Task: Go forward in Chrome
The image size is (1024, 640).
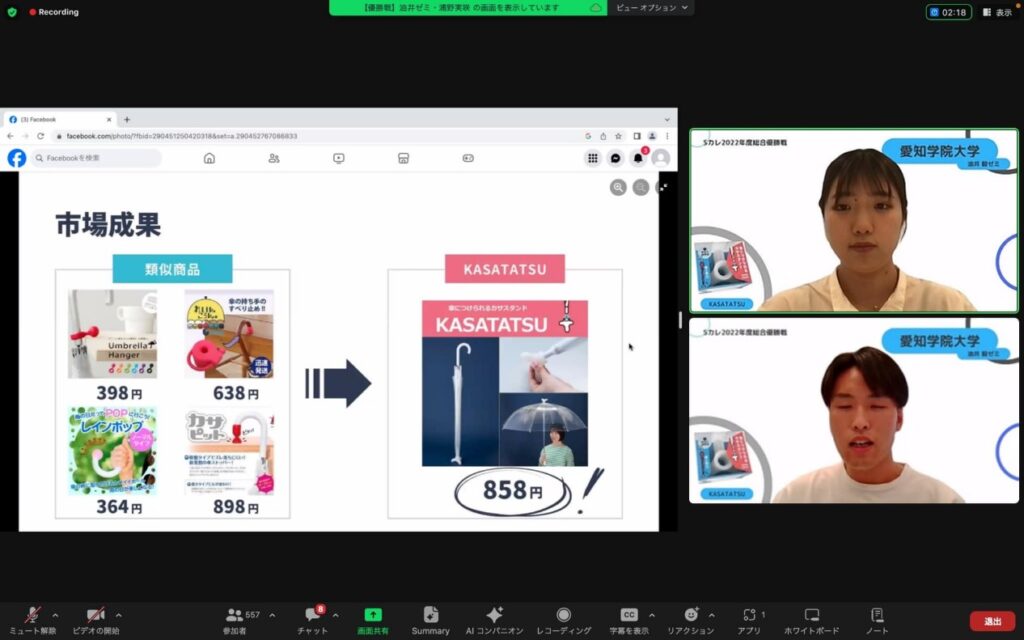Action: coord(25,136)
